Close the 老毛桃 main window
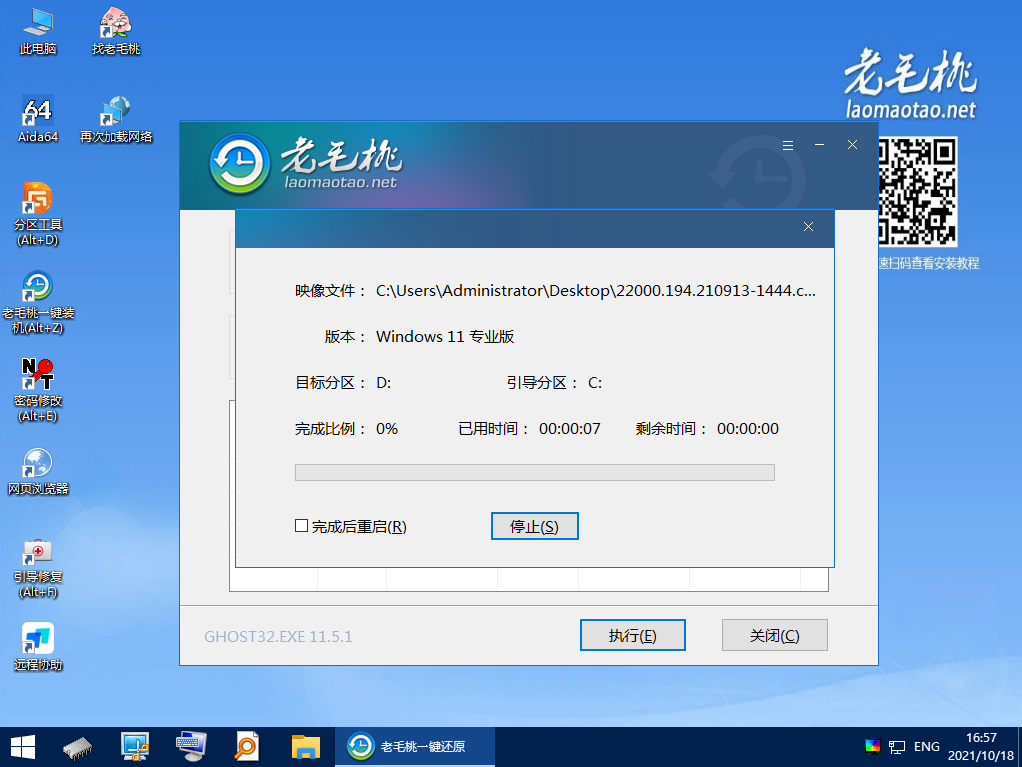The image size is (1022, 767). pos(852,145)
